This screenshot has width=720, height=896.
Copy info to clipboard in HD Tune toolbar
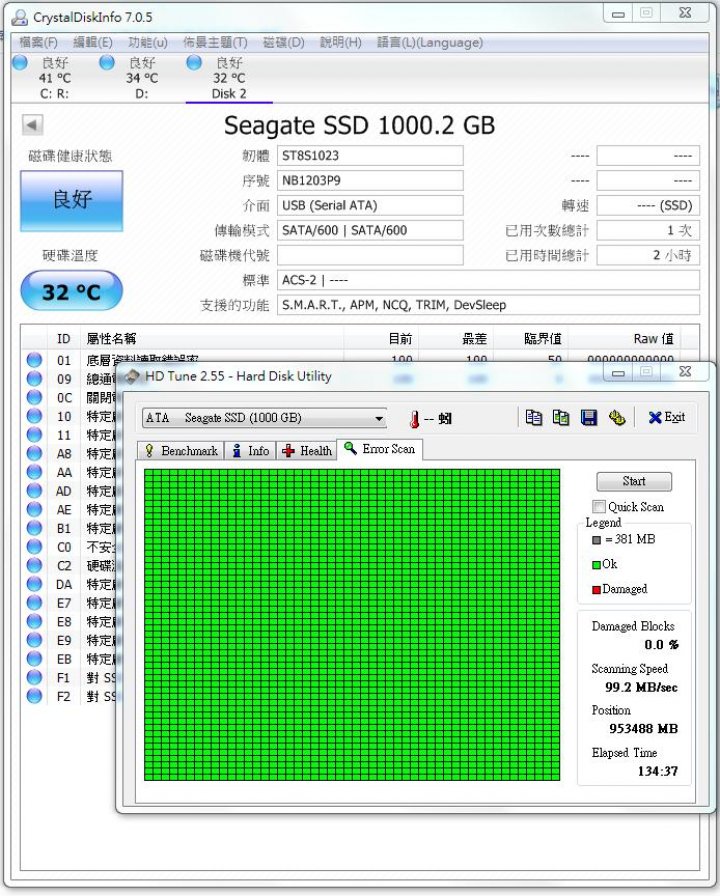[534, 418]
